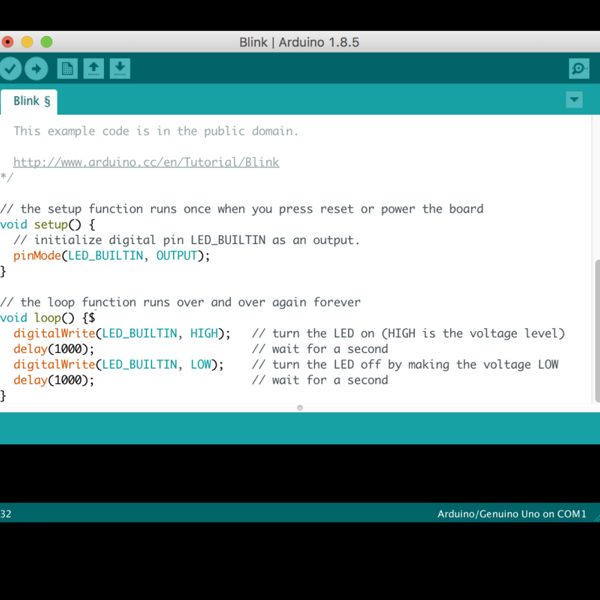Click the 'void setup() {' line
600x600 pixels.
pyautogui.click(x=47, y=225)
